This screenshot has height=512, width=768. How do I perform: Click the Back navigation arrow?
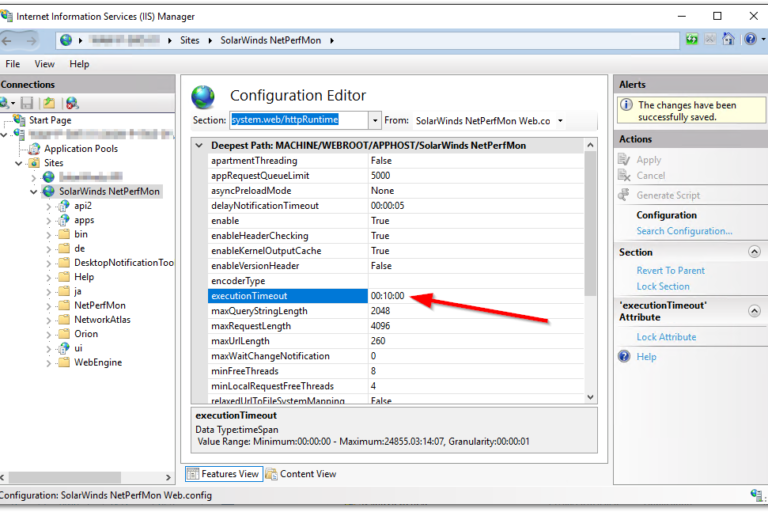pyautogui.click(x=7, y=41)
